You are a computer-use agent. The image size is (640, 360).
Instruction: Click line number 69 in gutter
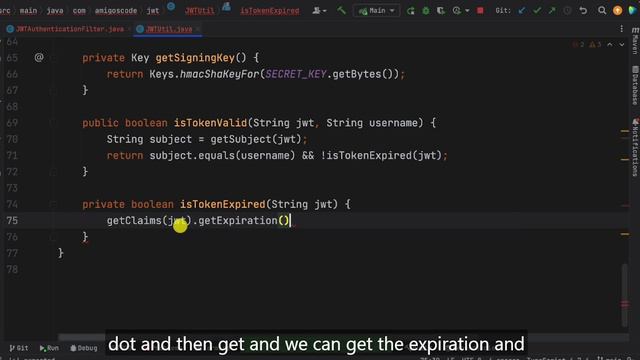pyautogui.click(x=12, y=123)
